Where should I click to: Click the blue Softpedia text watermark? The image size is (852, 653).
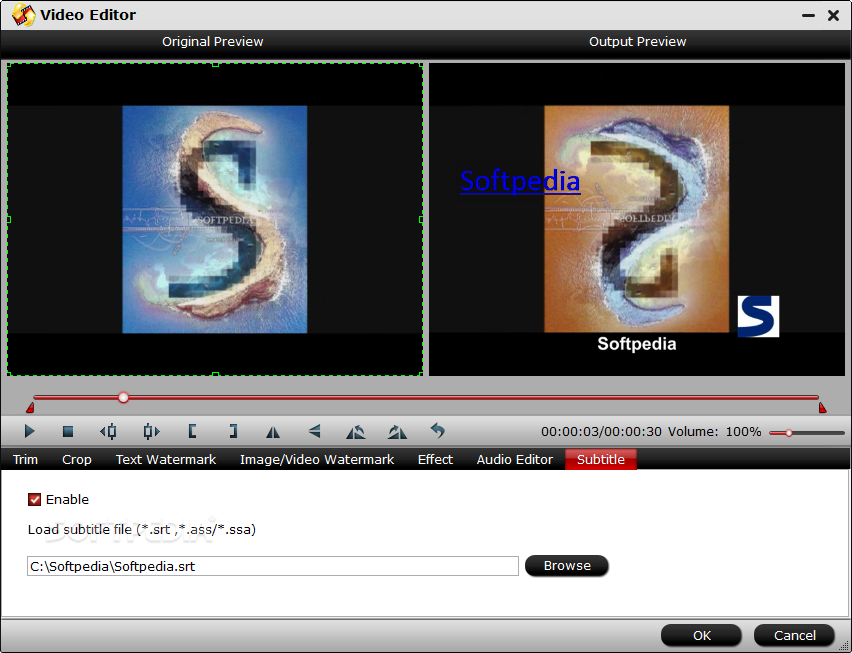520,181
